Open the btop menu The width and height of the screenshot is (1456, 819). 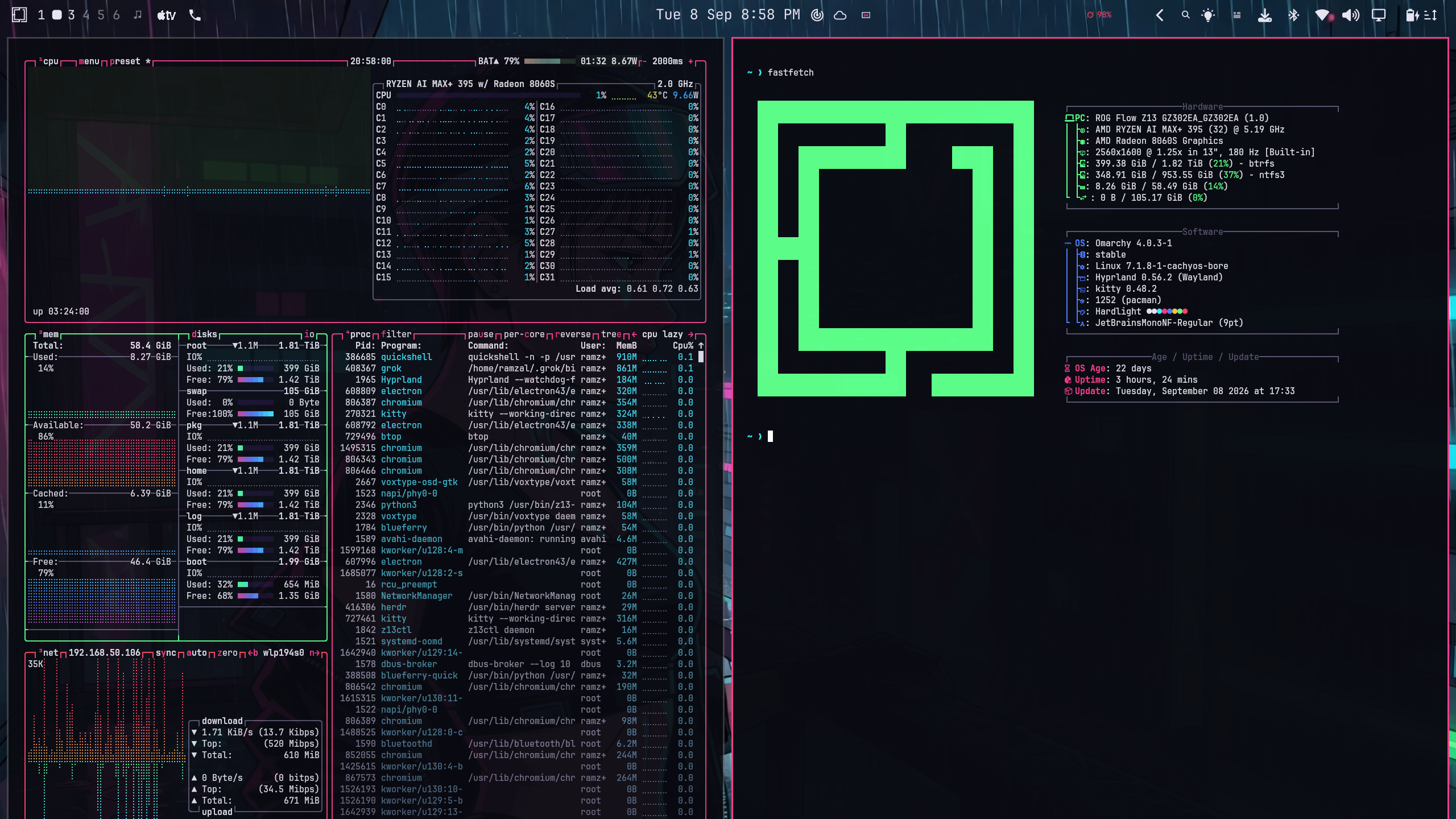(x=89, y=61)
